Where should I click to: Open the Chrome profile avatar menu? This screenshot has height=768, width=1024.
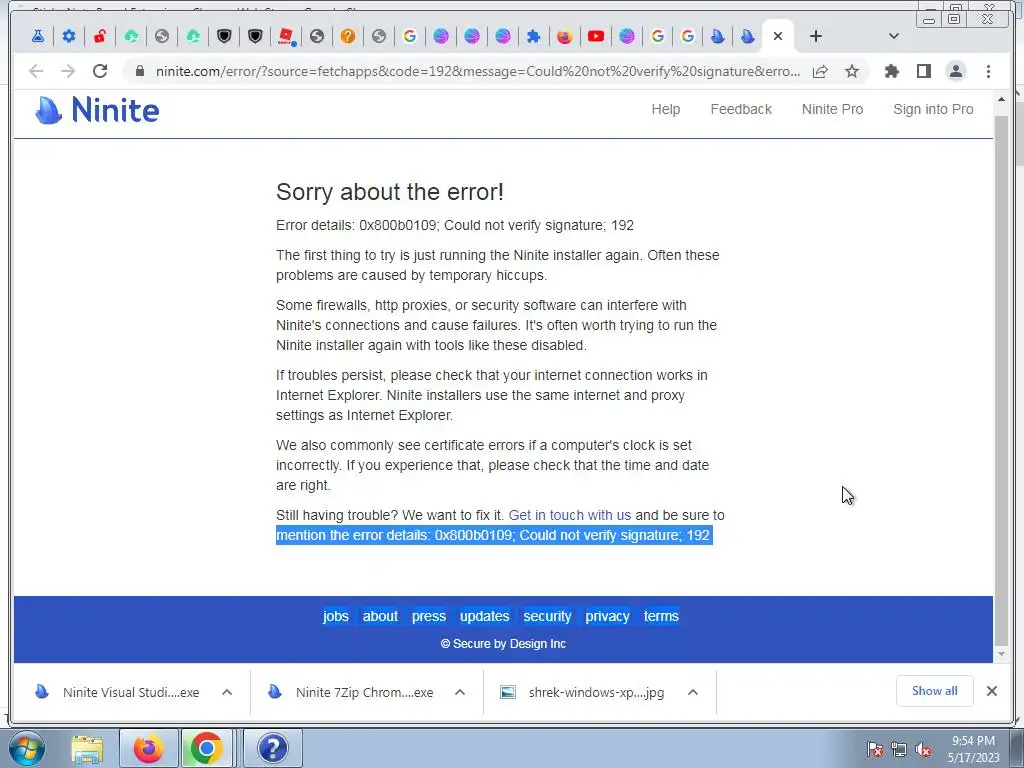(956, 71)
